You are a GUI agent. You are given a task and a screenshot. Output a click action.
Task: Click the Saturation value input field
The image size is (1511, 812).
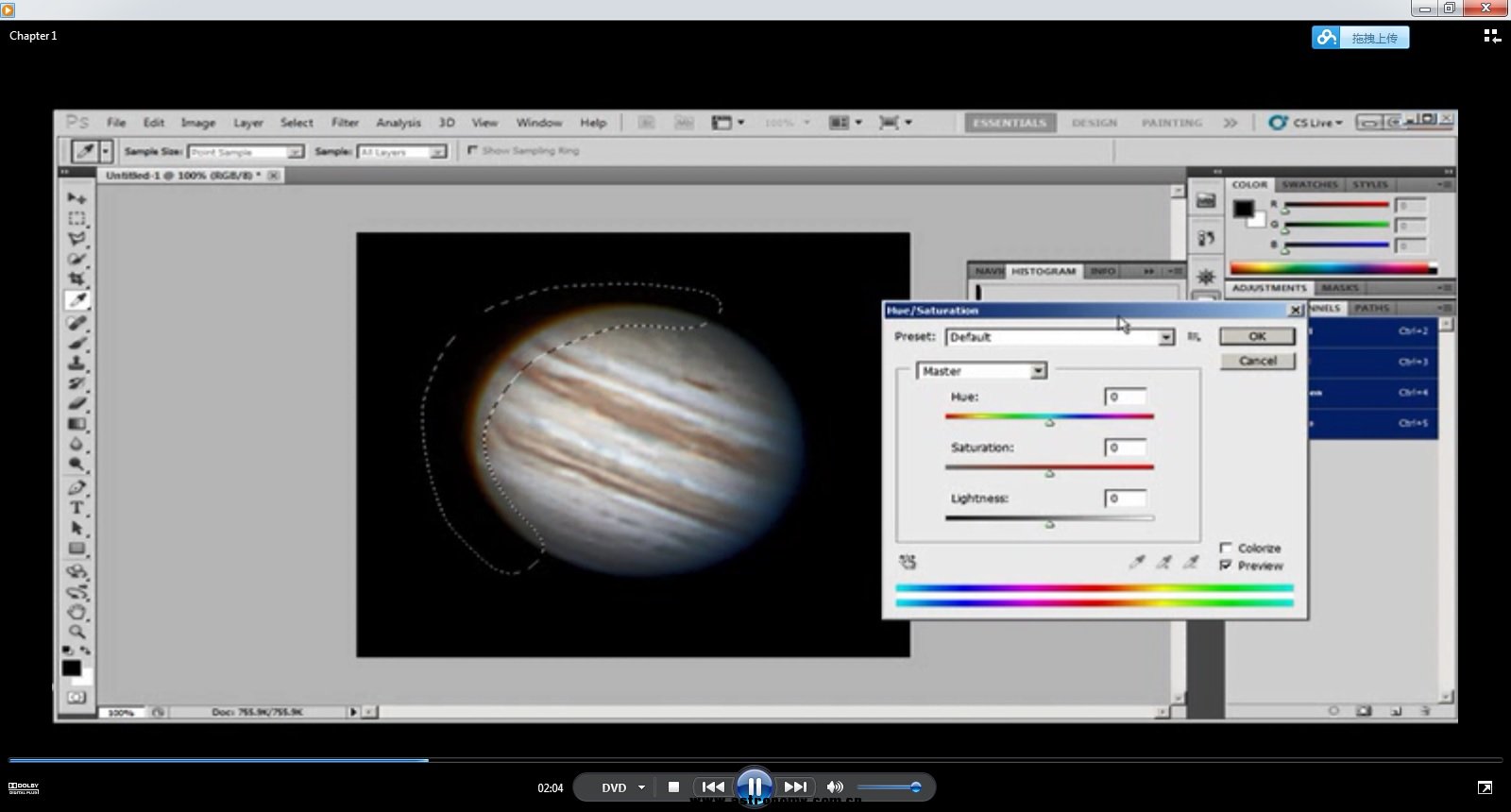click(x=1126, y=448)
